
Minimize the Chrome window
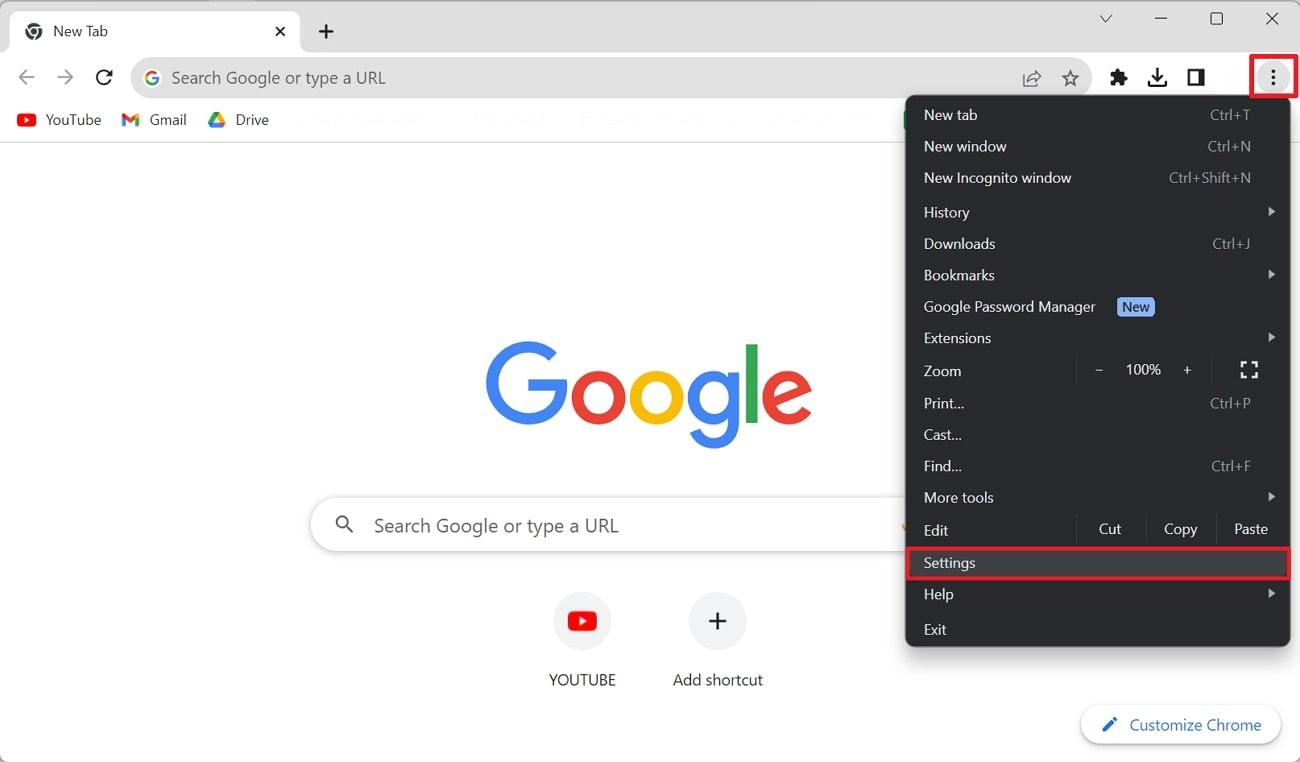pos(1161,18)
